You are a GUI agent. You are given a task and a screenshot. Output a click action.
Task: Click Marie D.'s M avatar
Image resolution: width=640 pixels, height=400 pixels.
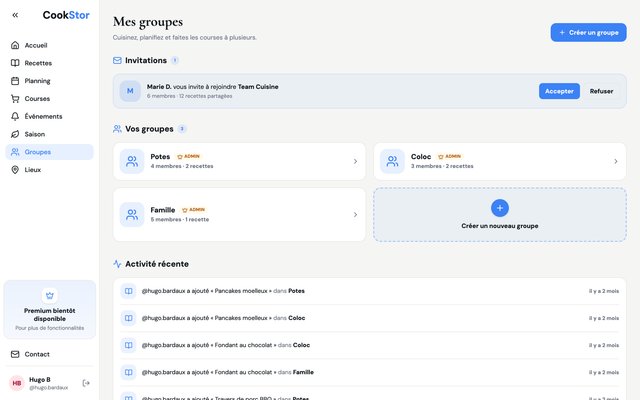pyautogui.click(x=130, y=91)
